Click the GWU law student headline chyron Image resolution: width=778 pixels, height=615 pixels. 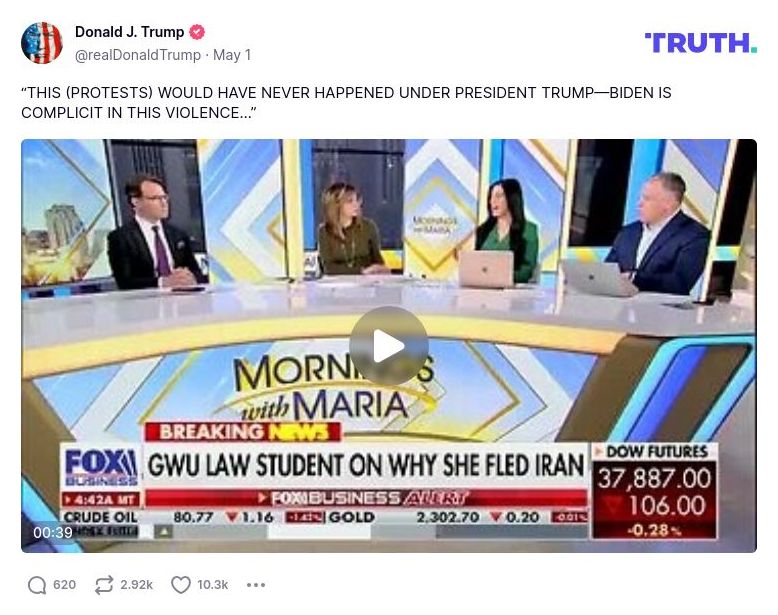click(x=366, y=466)
